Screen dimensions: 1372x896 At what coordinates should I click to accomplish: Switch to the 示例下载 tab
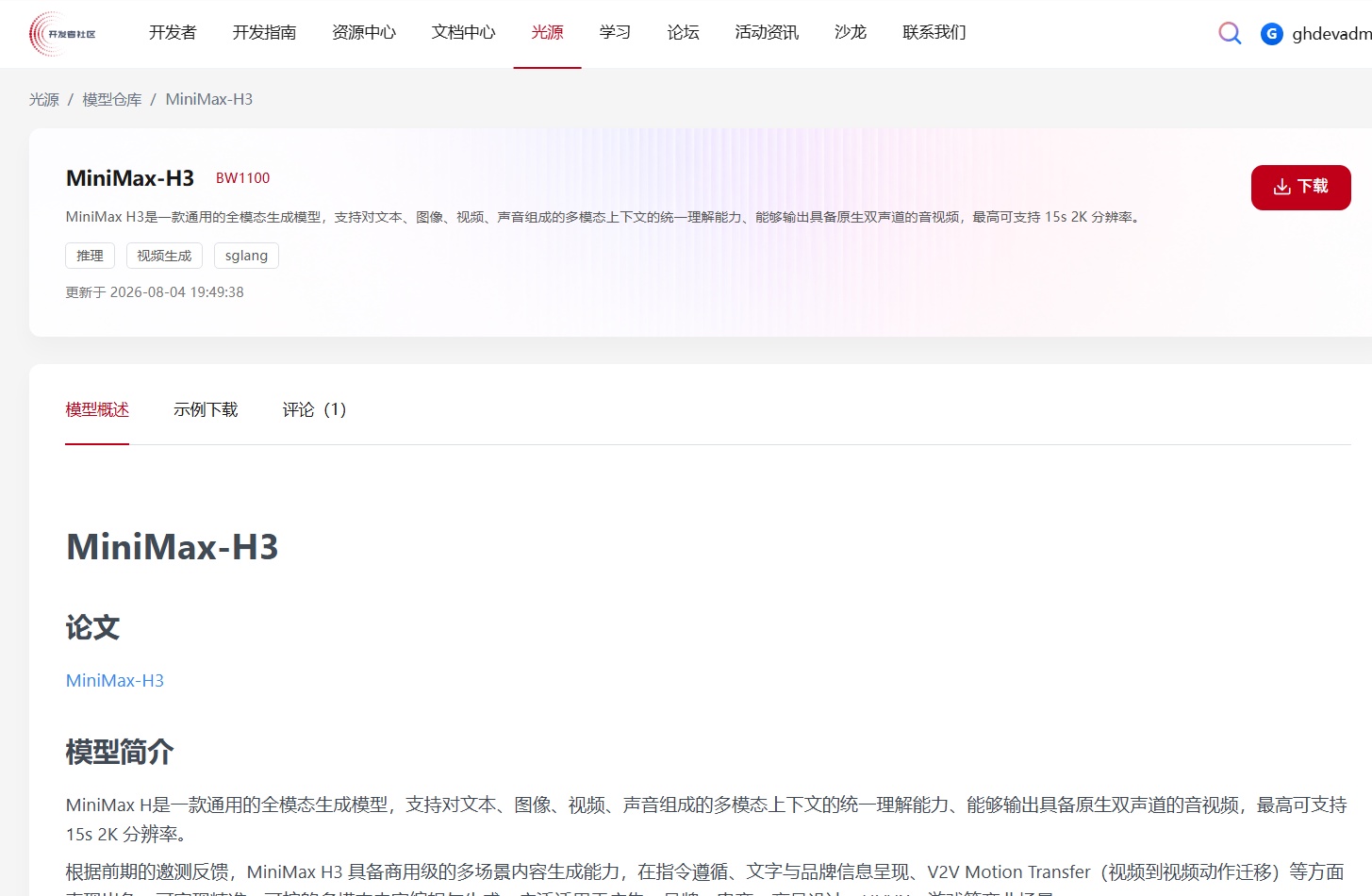pyautogui.click(x=206, y=410)
